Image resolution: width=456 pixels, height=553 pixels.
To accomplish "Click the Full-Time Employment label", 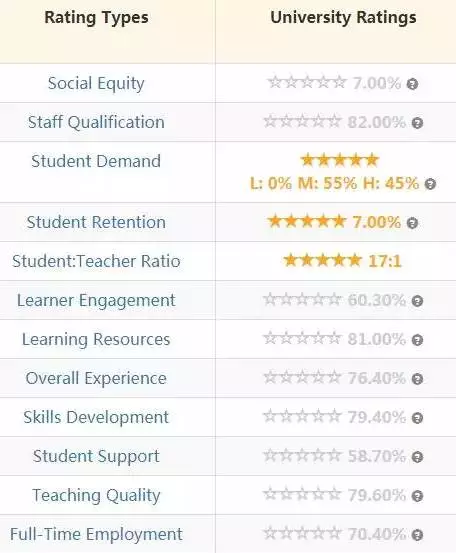I will click(96, 534).
